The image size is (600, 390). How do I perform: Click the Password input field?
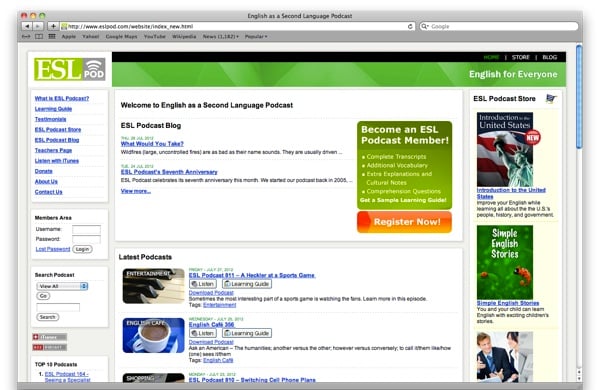(x=86, y=239)
